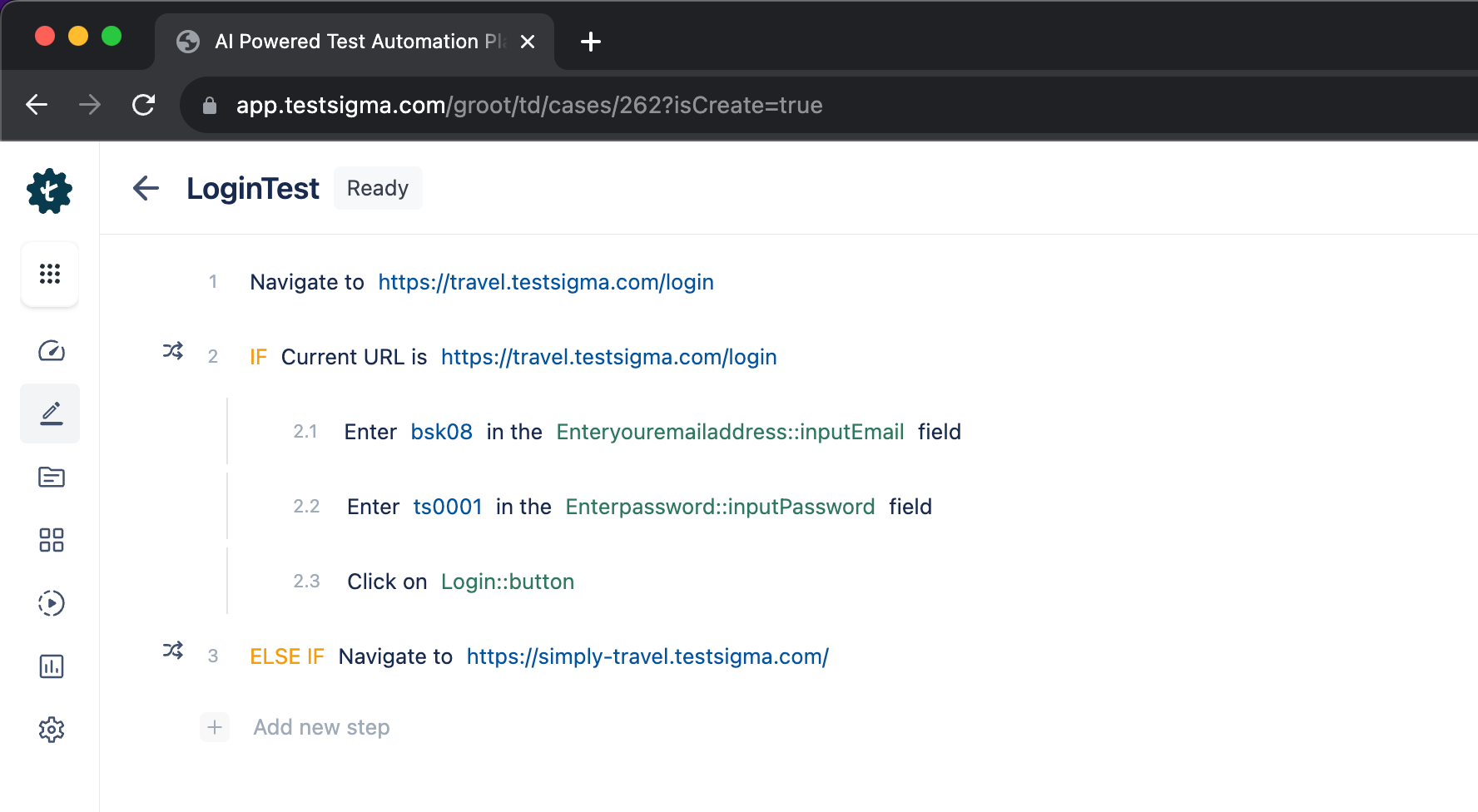Click Add new step field
This screenshot has height=812, width=1478.
(321, 727)
